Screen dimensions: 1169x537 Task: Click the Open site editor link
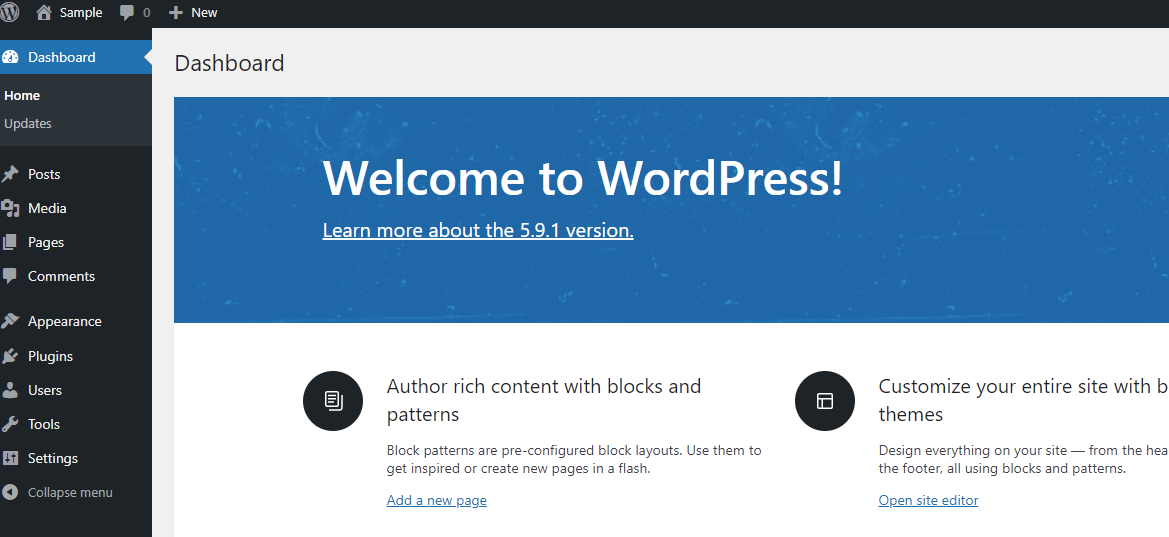pos(928,500)
